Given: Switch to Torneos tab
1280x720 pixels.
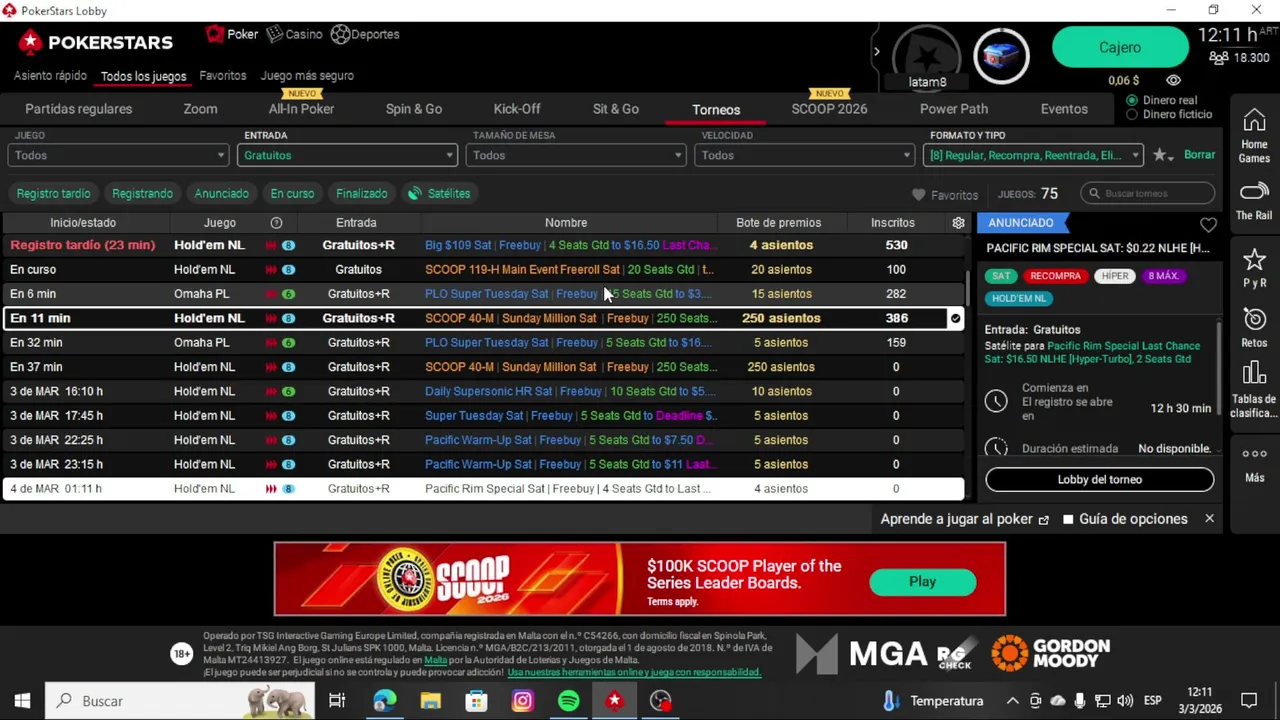Looking at the screenshot, I should 716,110.
